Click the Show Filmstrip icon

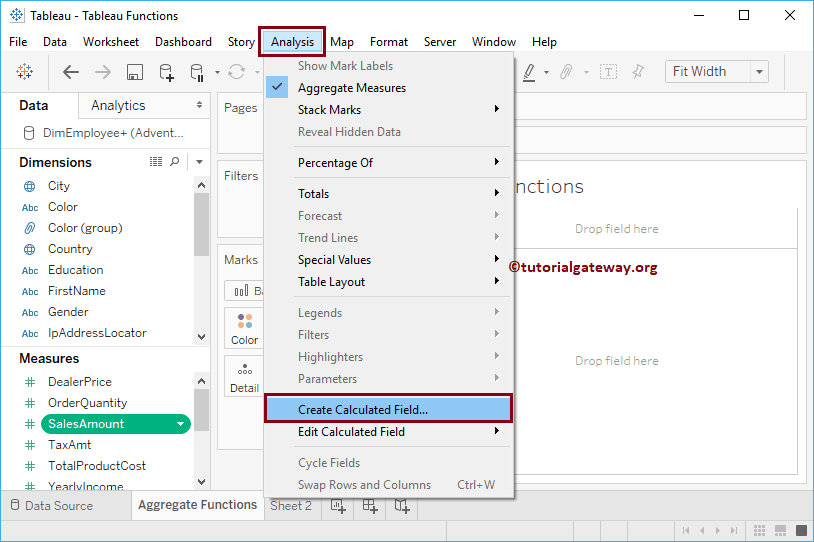click(x=781, y=531)
